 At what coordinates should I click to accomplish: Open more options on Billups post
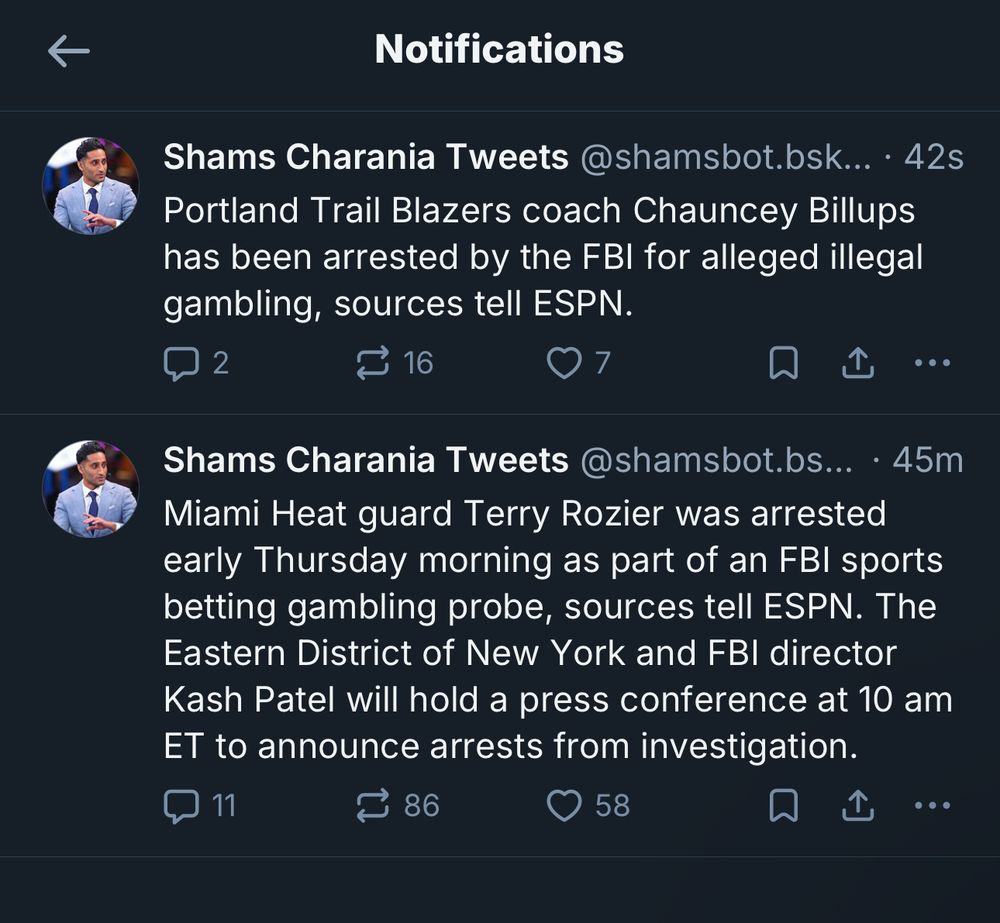pyautogui.click(x=932, y=363)
